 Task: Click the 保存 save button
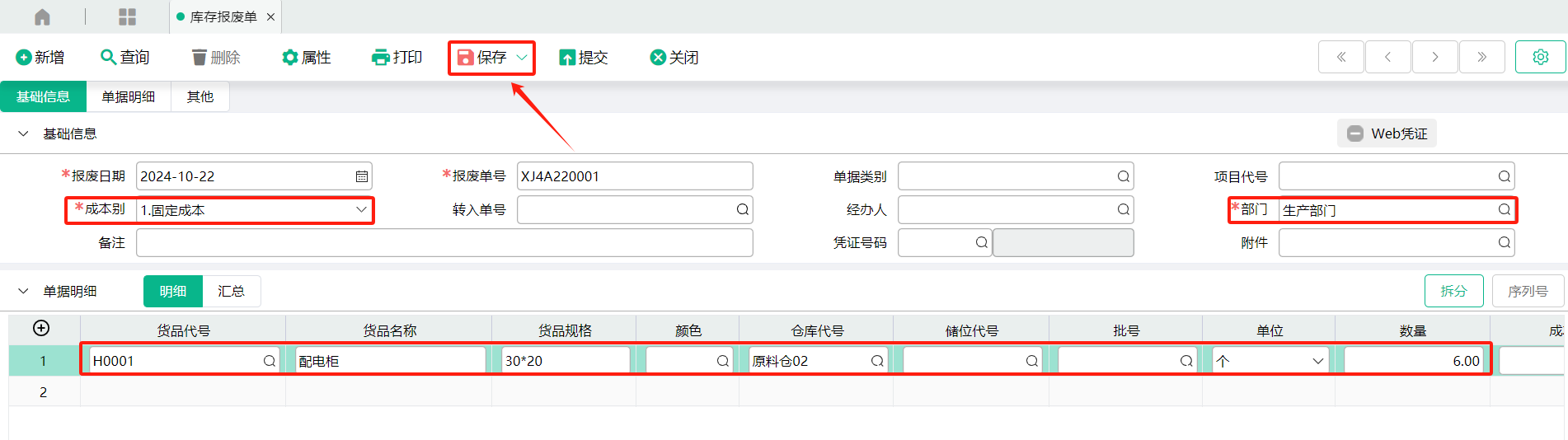[x=482, y=58]
